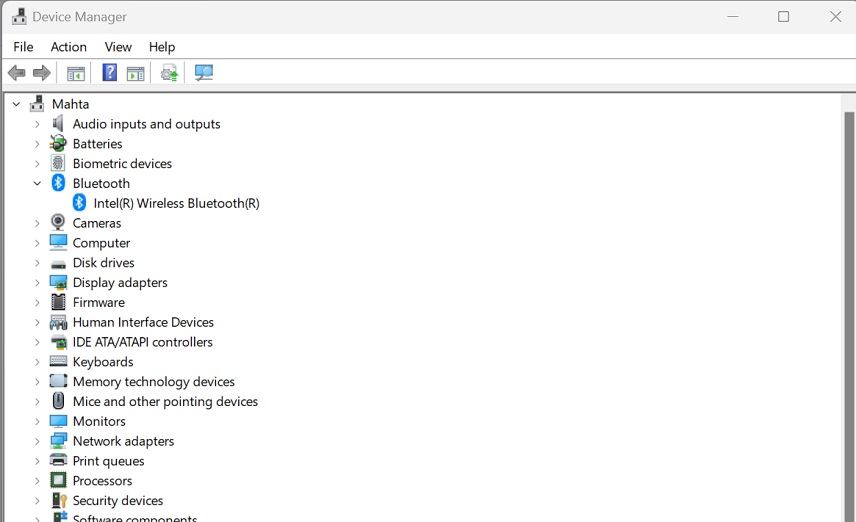Expand the Keyboards chevron
The height and width of the screenshot is (522, 856).
pos(37,361)
